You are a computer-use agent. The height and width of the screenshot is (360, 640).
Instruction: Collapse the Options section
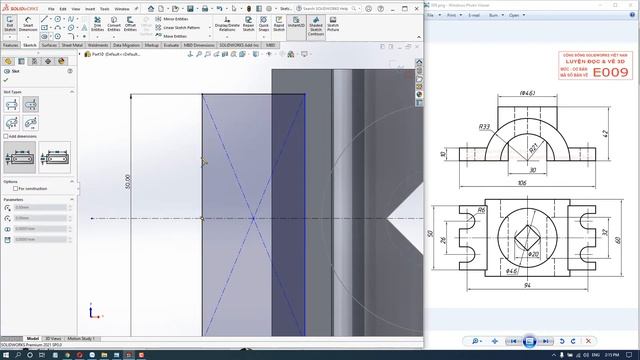72,181
